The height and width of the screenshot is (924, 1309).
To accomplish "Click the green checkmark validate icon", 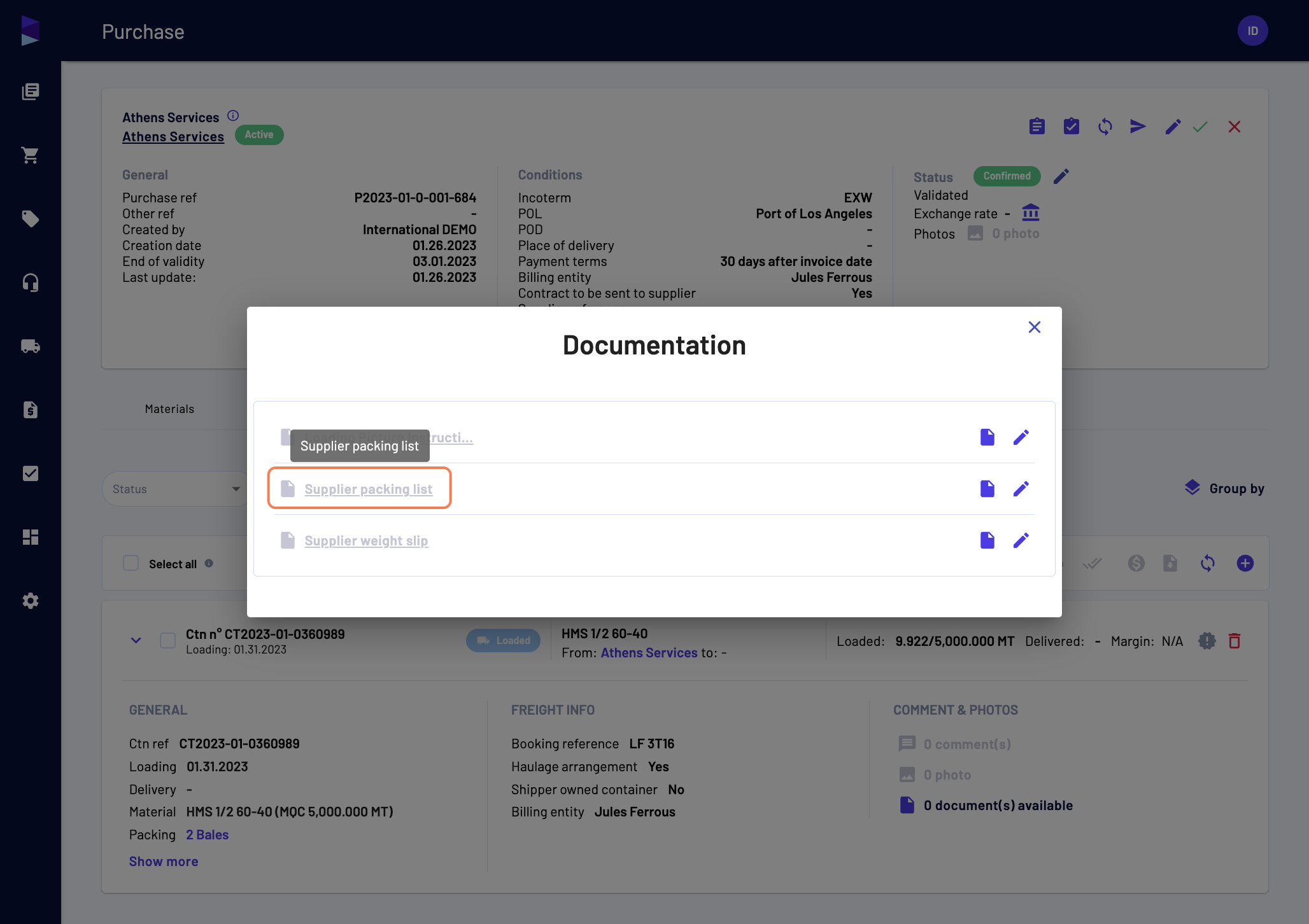I will pos(1200,127).
